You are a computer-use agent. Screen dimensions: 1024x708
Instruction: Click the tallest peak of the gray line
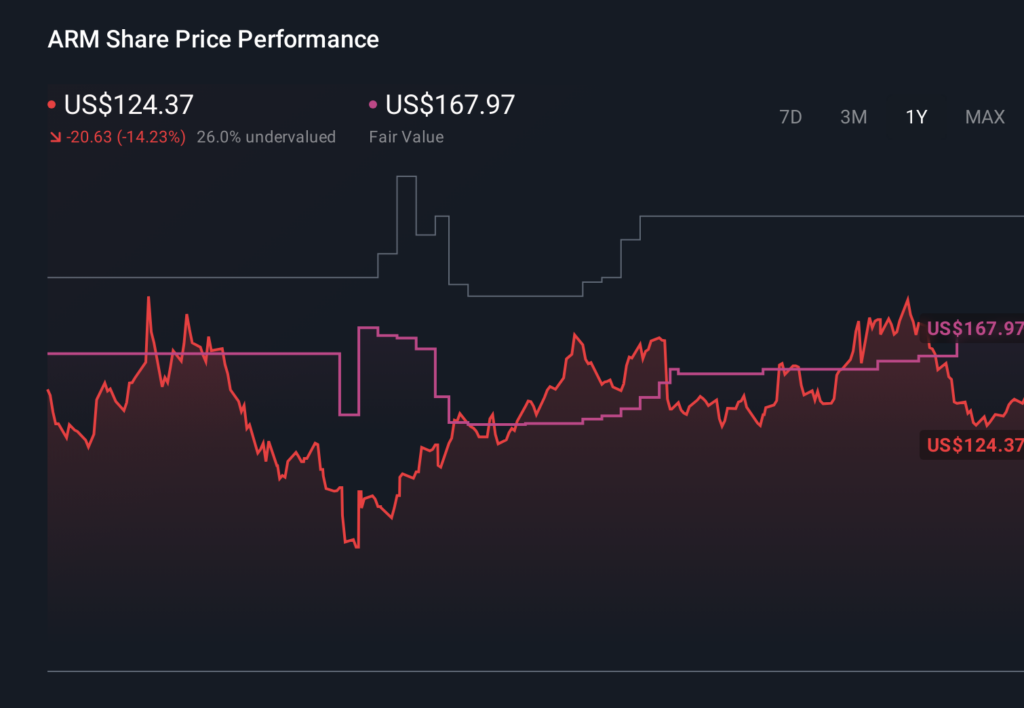tap(406, 177)
